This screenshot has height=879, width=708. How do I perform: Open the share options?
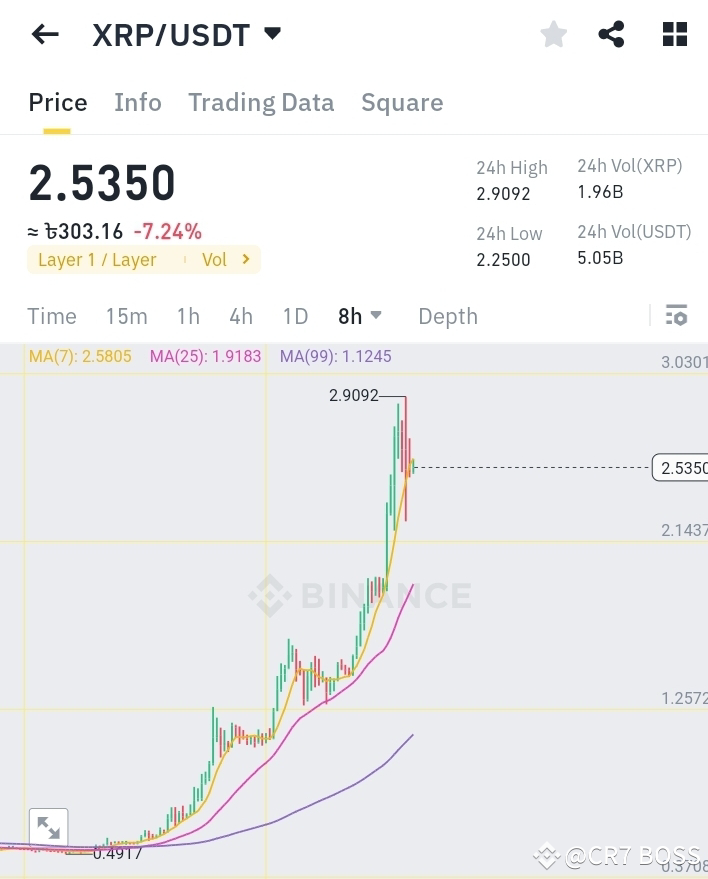[613, 34]
